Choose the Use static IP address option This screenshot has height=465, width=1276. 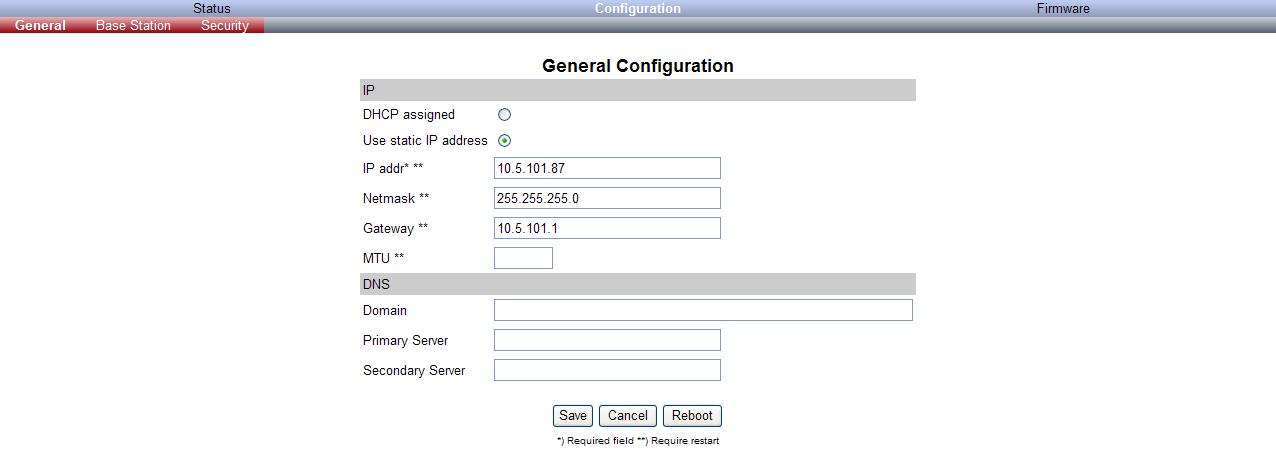pyautogui.click(x=504, y=141)
